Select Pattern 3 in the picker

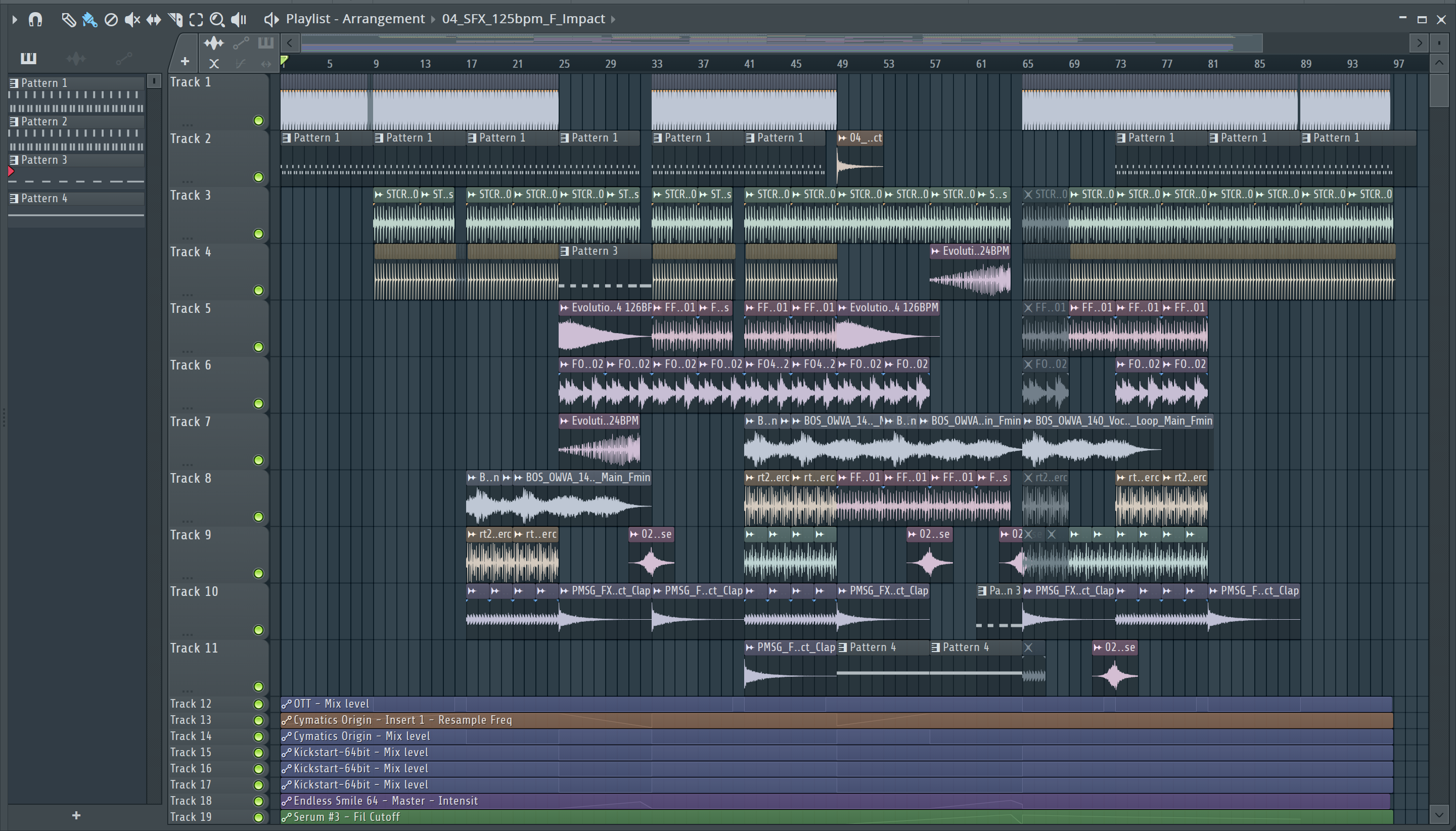[x=76, y=160]
